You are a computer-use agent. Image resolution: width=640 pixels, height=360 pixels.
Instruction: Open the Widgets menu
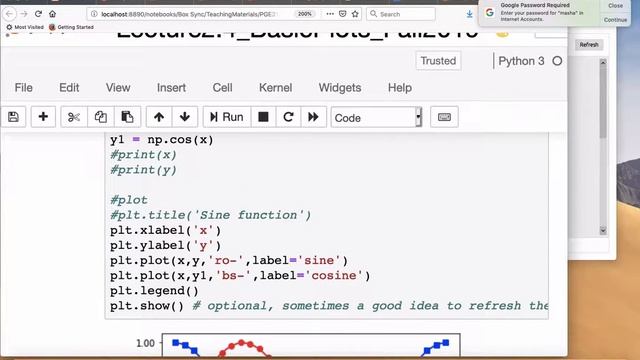[340, 88]
